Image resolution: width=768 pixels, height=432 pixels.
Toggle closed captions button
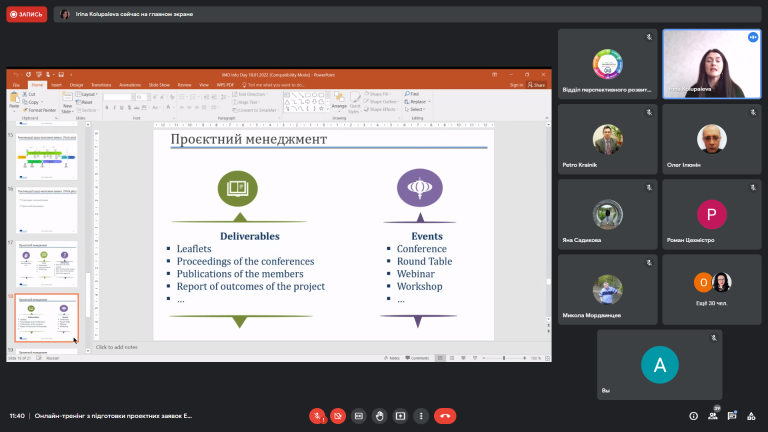pyautogui.click(x=359, y=416)
